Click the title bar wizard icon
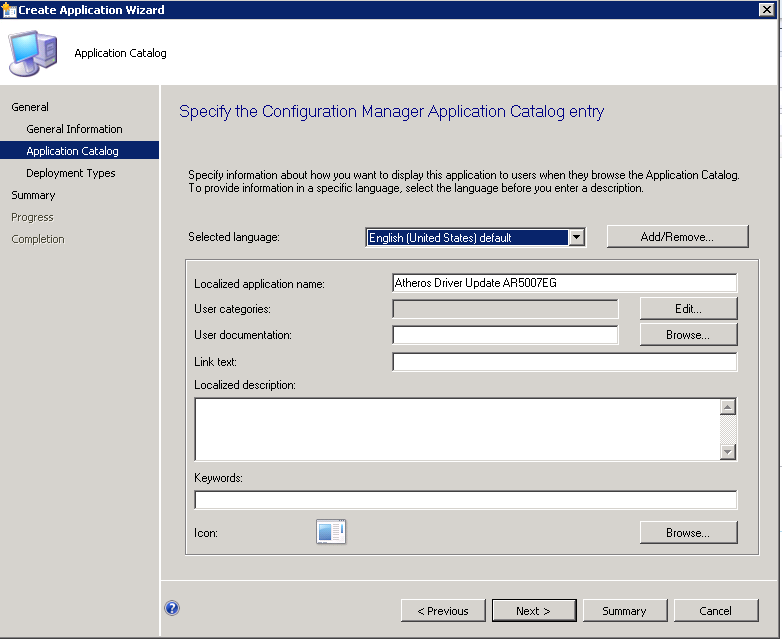 [x=9, y=10]
